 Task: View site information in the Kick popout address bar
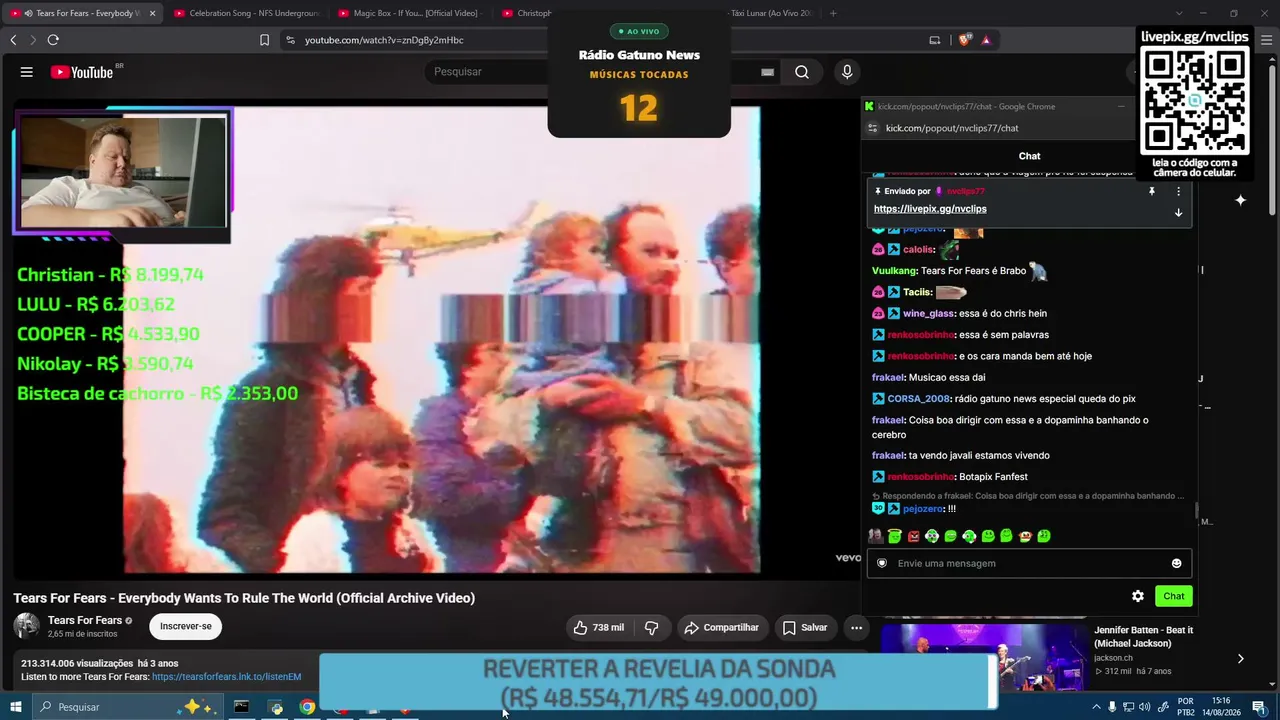[x=872, y=128]
